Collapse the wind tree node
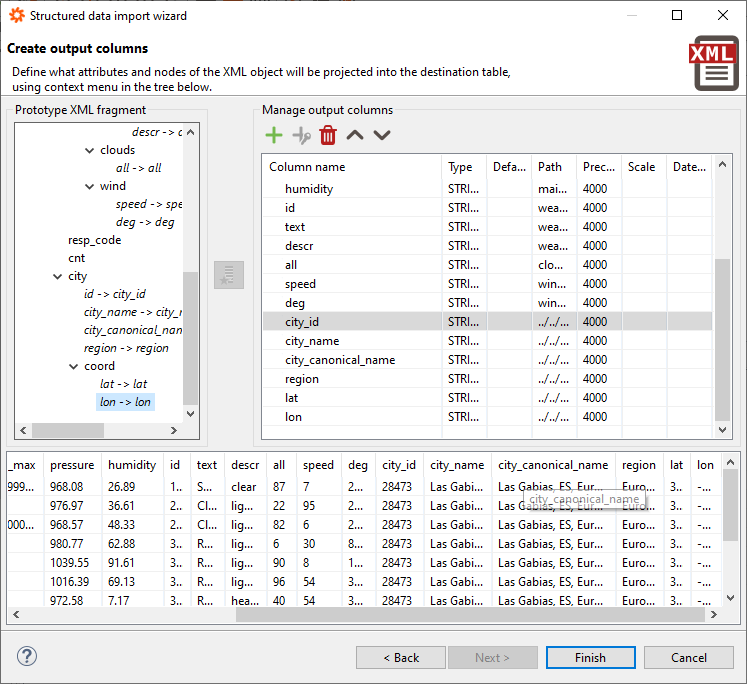This screenshot has width=747, height=684. click(x=90, y=186)
